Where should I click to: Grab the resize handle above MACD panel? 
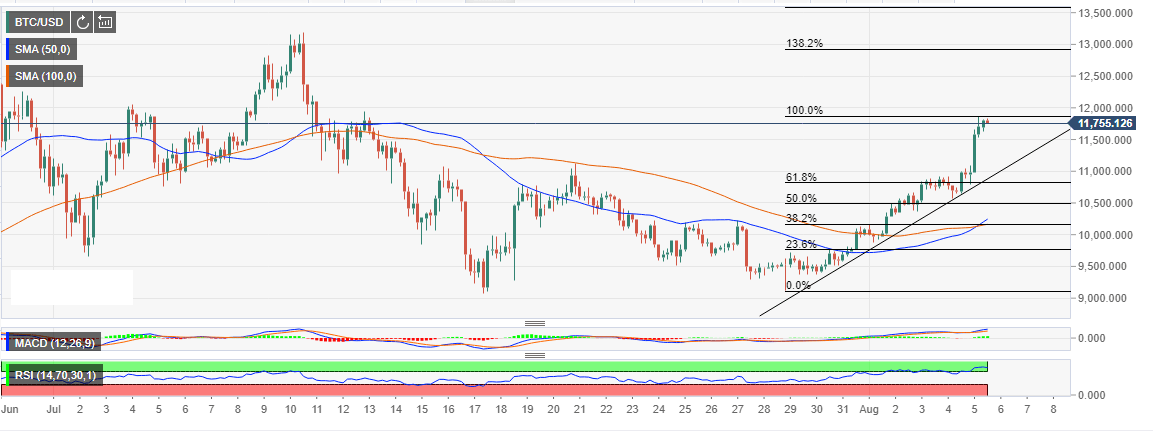coord(535,322)
